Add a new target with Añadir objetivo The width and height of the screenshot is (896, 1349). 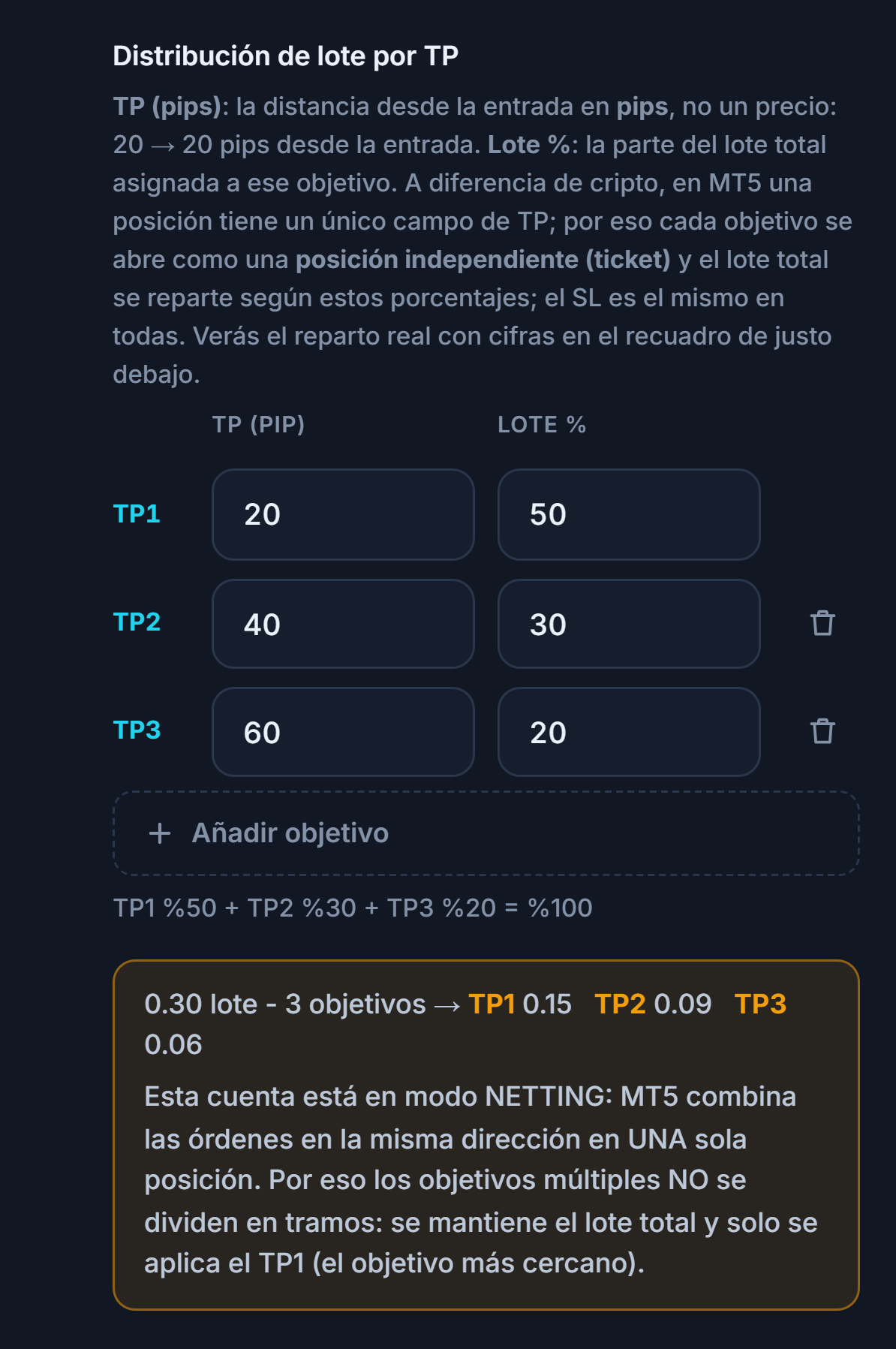coord(486,833)
